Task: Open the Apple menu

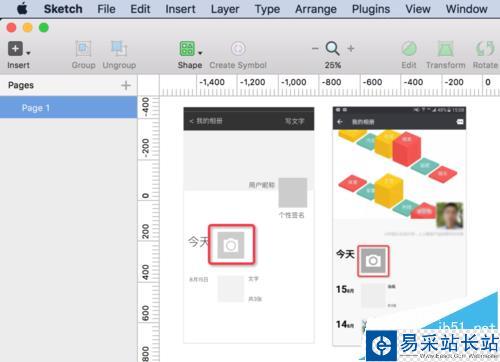Action: [x=22, y=9]
